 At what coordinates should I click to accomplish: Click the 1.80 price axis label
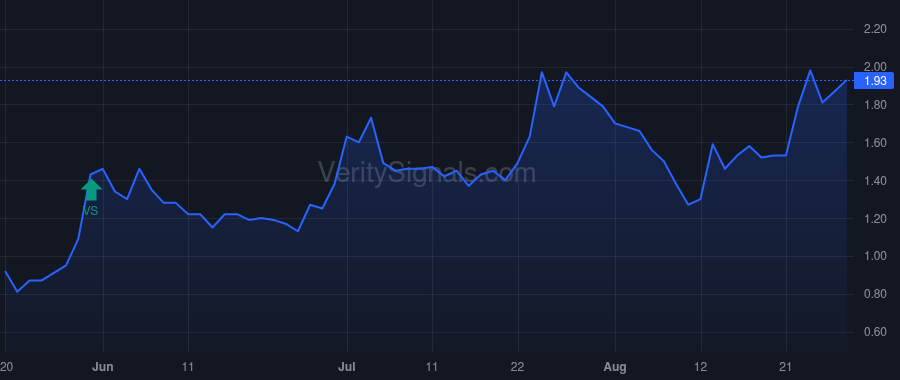875,105
